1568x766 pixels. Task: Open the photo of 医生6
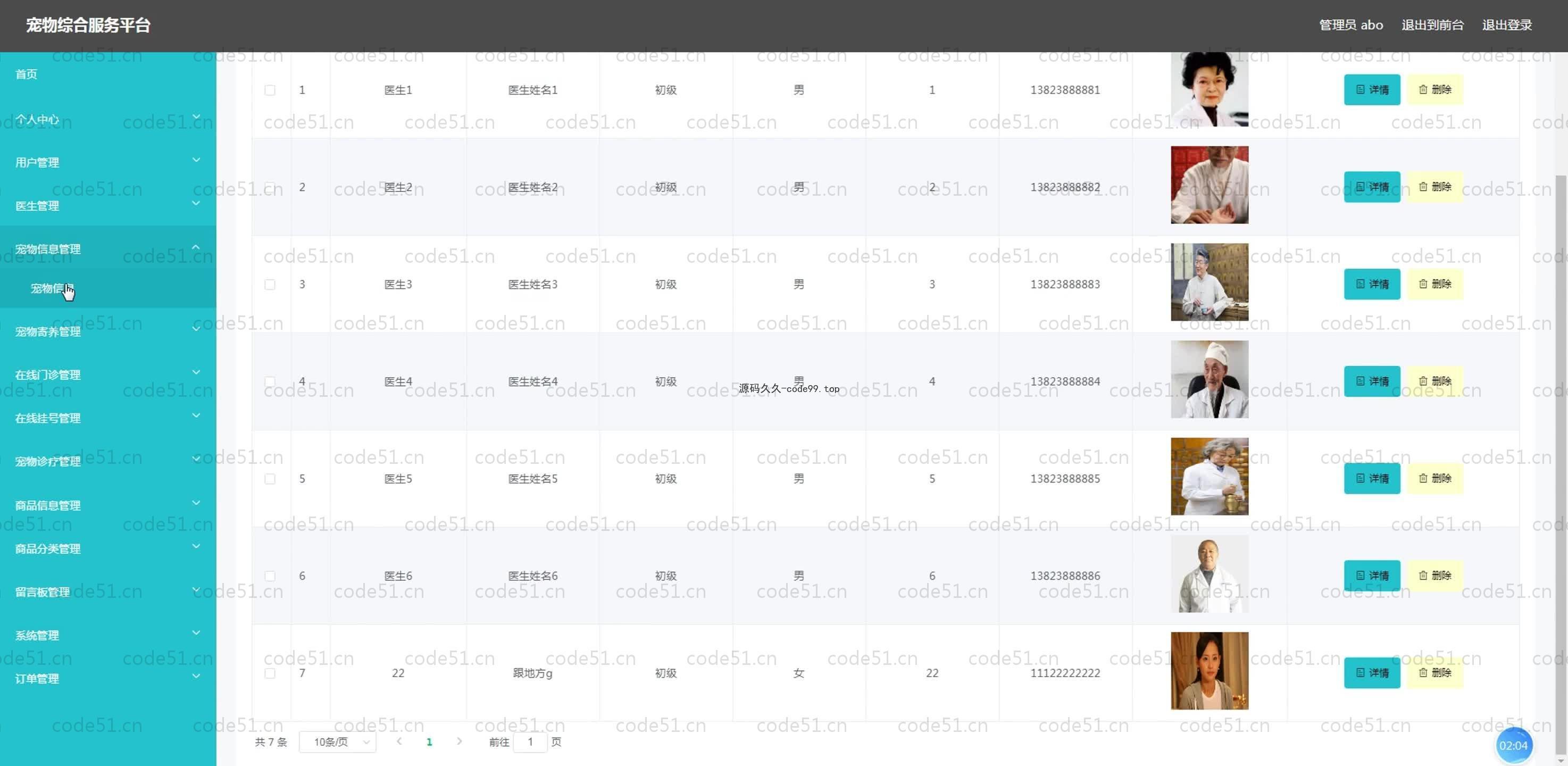(1209, 573)
